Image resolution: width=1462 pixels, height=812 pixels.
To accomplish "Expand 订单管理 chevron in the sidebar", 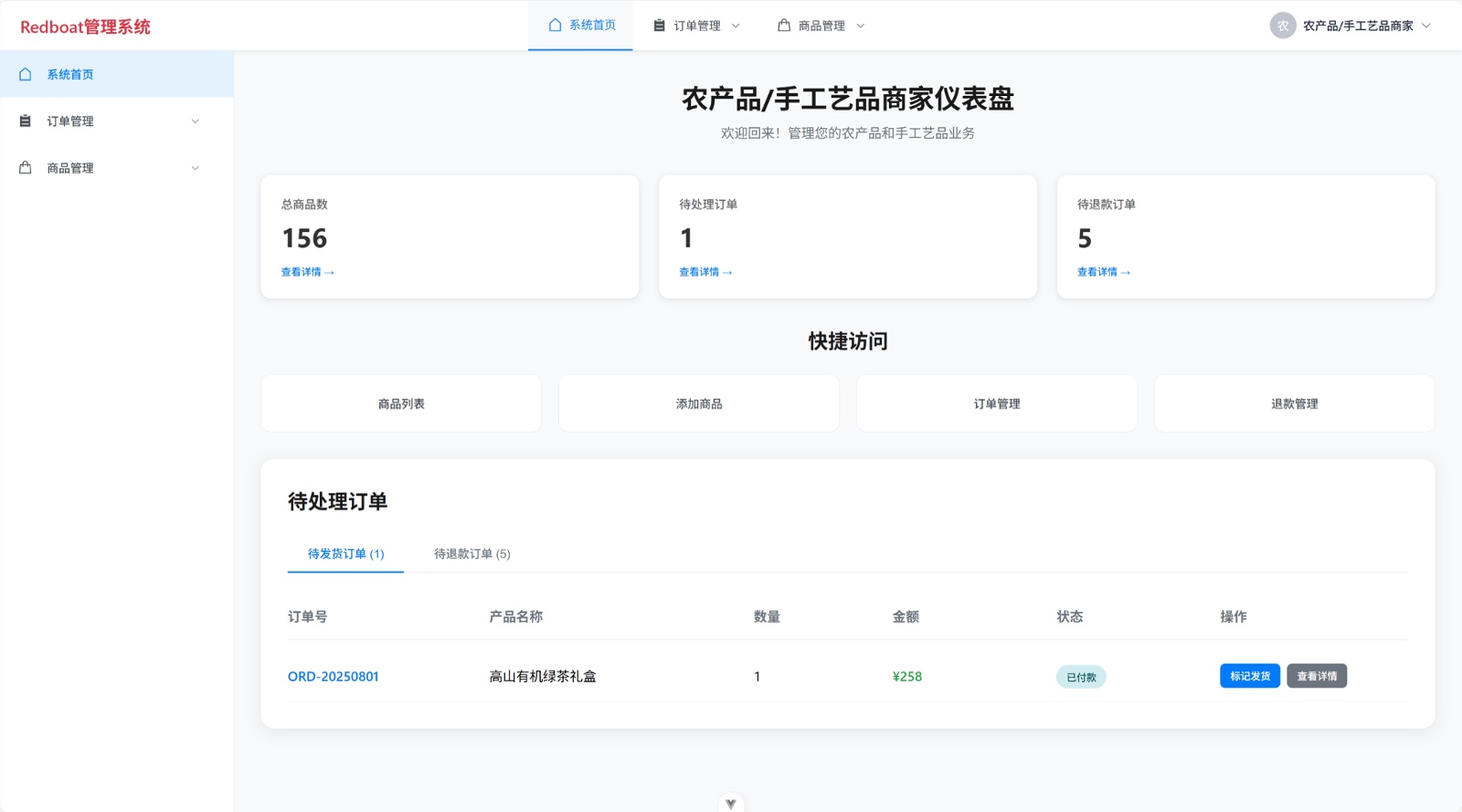I will point(195,121).
